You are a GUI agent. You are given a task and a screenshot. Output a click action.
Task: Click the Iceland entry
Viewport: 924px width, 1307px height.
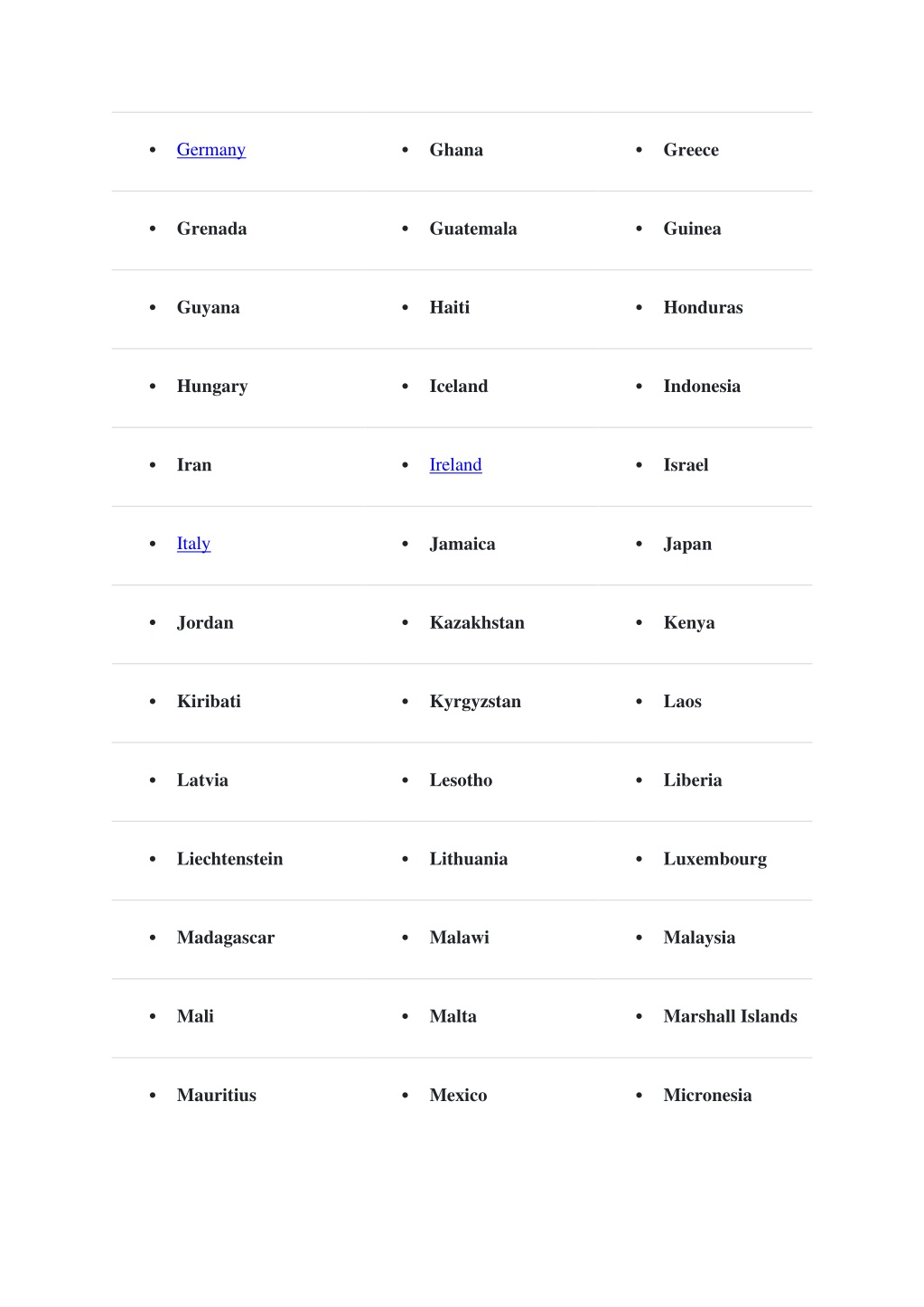click(x=459, y=386)
